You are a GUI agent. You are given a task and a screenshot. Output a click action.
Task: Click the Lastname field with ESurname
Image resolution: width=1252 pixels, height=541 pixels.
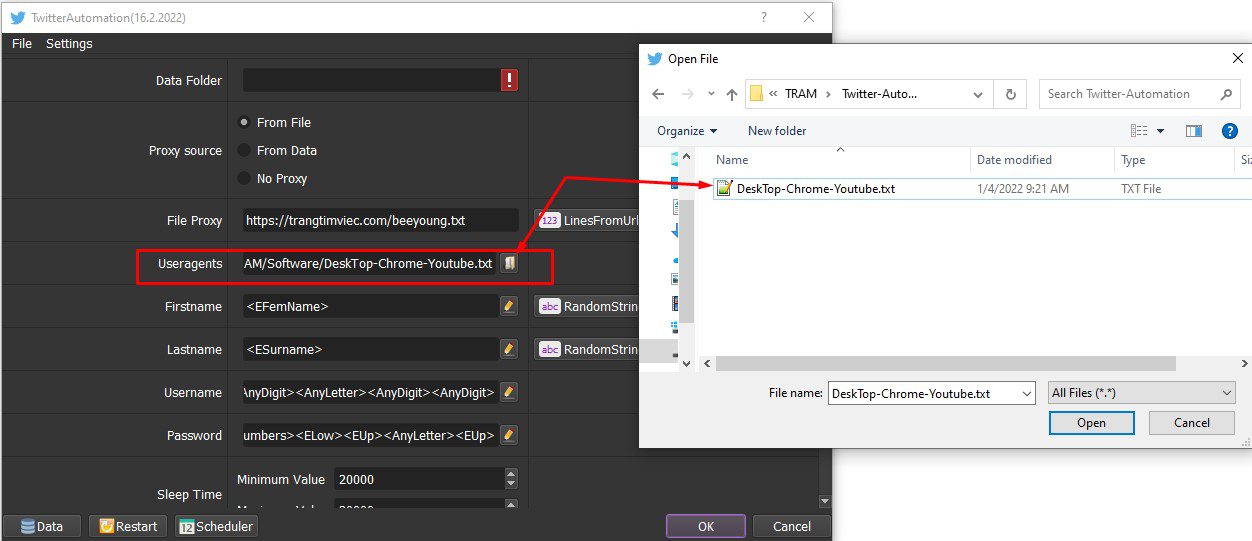pos(371,349)
